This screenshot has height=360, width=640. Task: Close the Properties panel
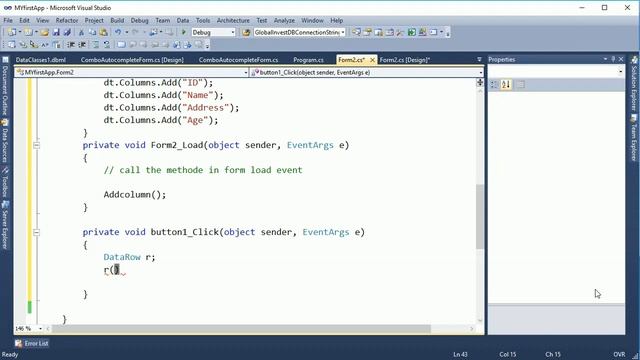click(x=621, y=59)
